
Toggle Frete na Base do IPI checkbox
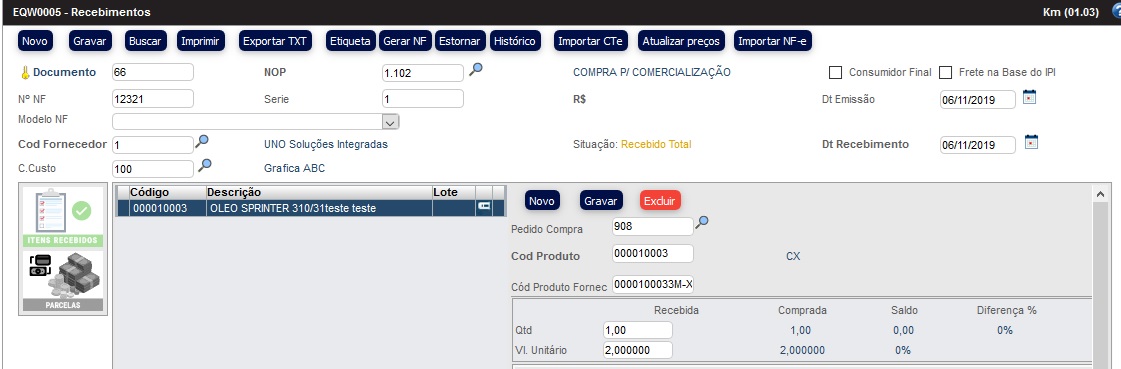tap(946, 72)
